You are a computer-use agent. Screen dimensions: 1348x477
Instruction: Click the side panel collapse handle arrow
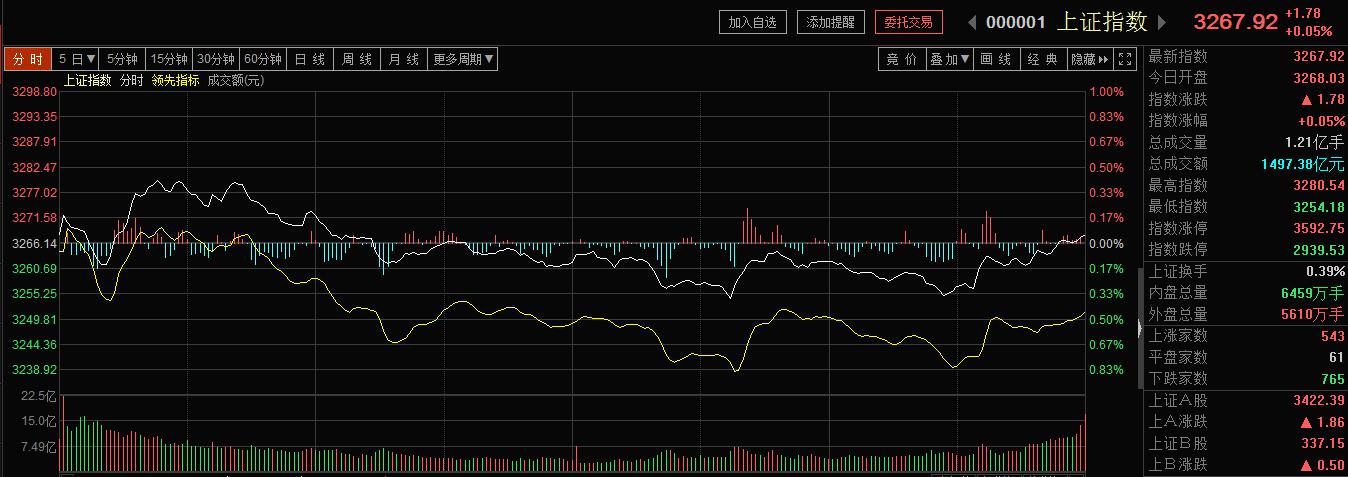coord(1140,327)
